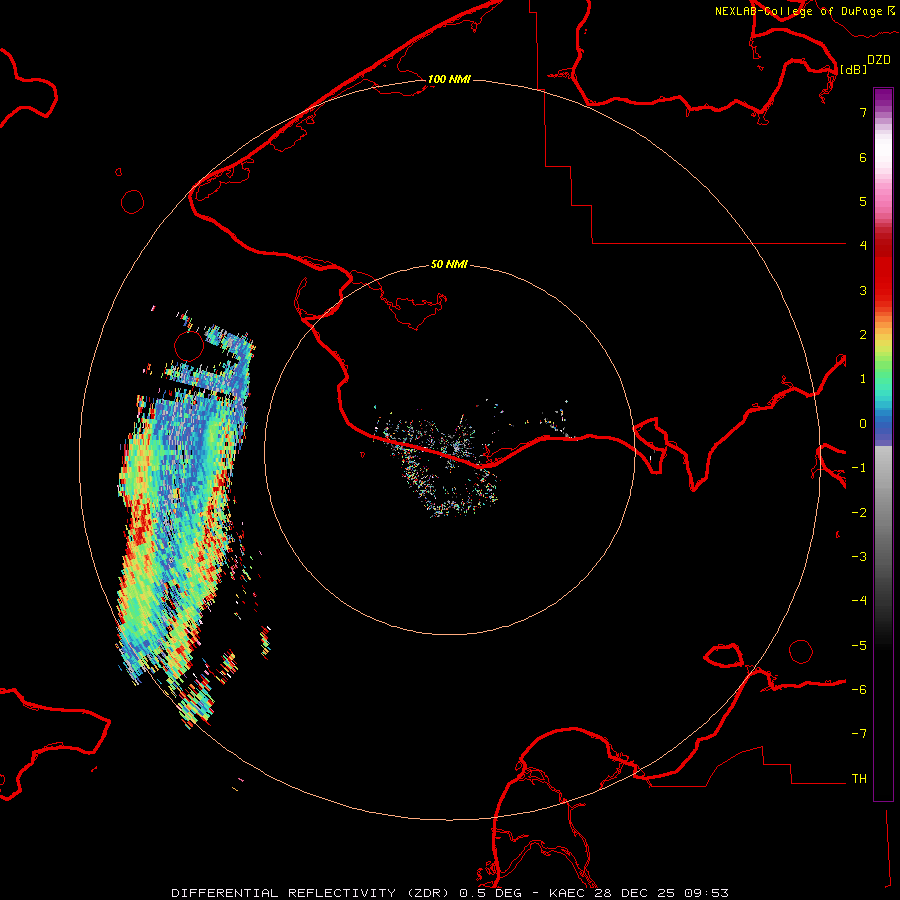Image resolution: width=900 pixels, height=900 pixels.
Task: Click the -4 value on the color scale
Action: click(859, 601)
